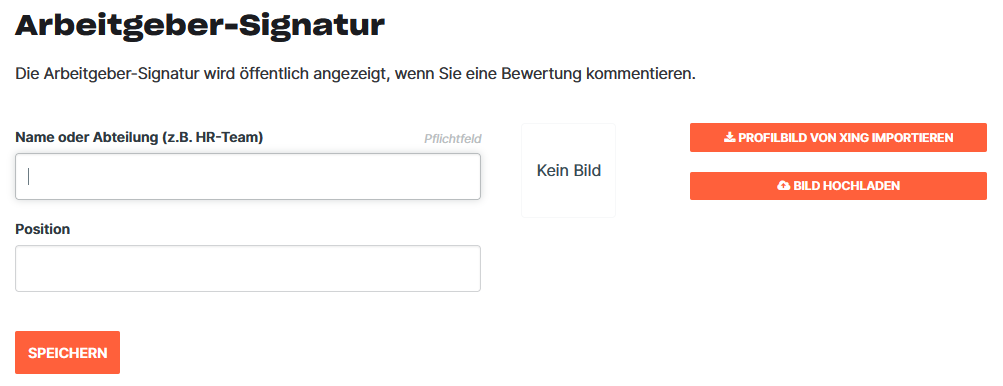Image resolution: width=1003 pixels, height=386 pixels.
Task: Import profile picture from XING
Action: [x=838, y=138]
